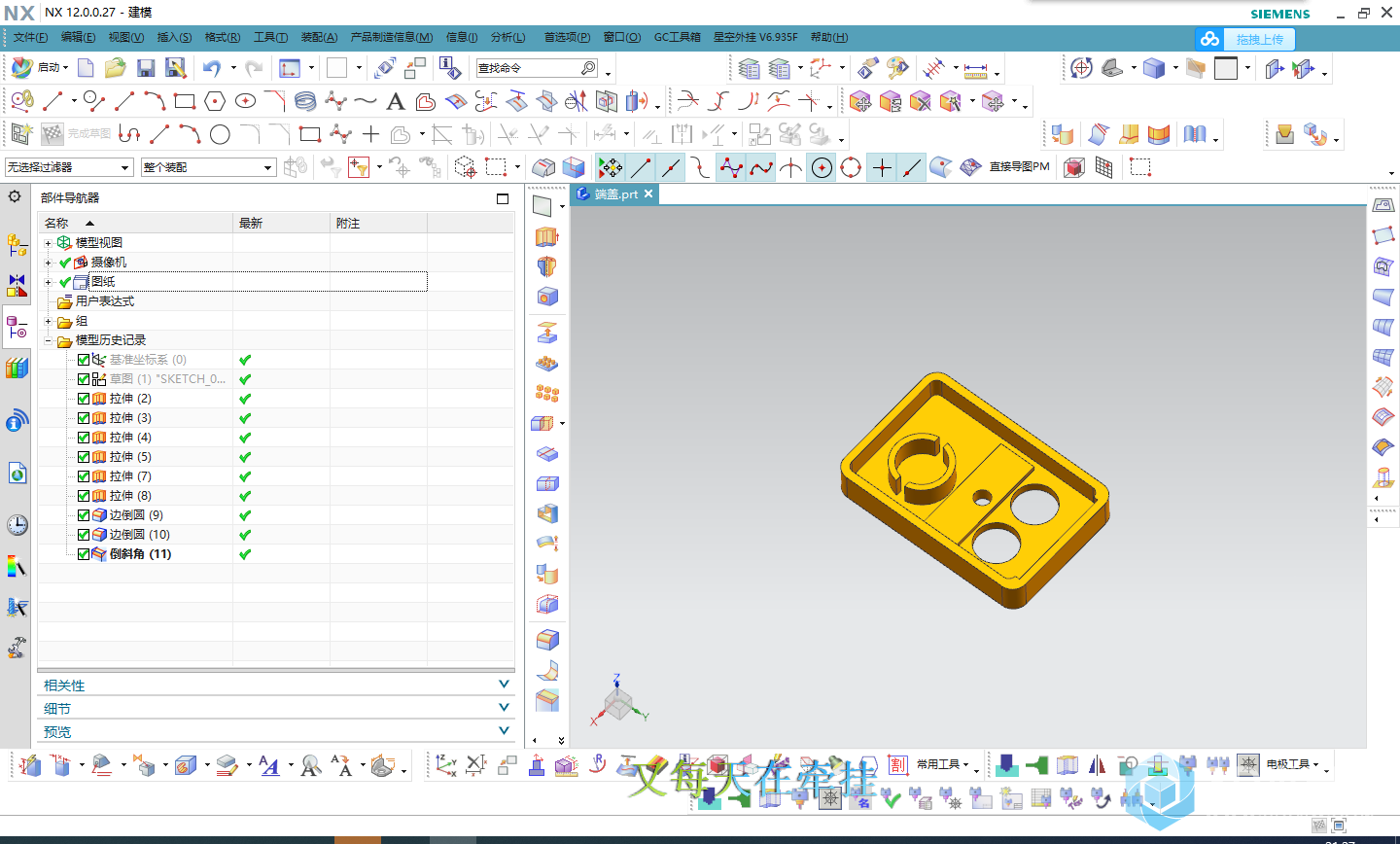The image size is (1400, 844).
Task: Toggle the 拉伸 (8) feature checkbox
Action: coord(84,496)
